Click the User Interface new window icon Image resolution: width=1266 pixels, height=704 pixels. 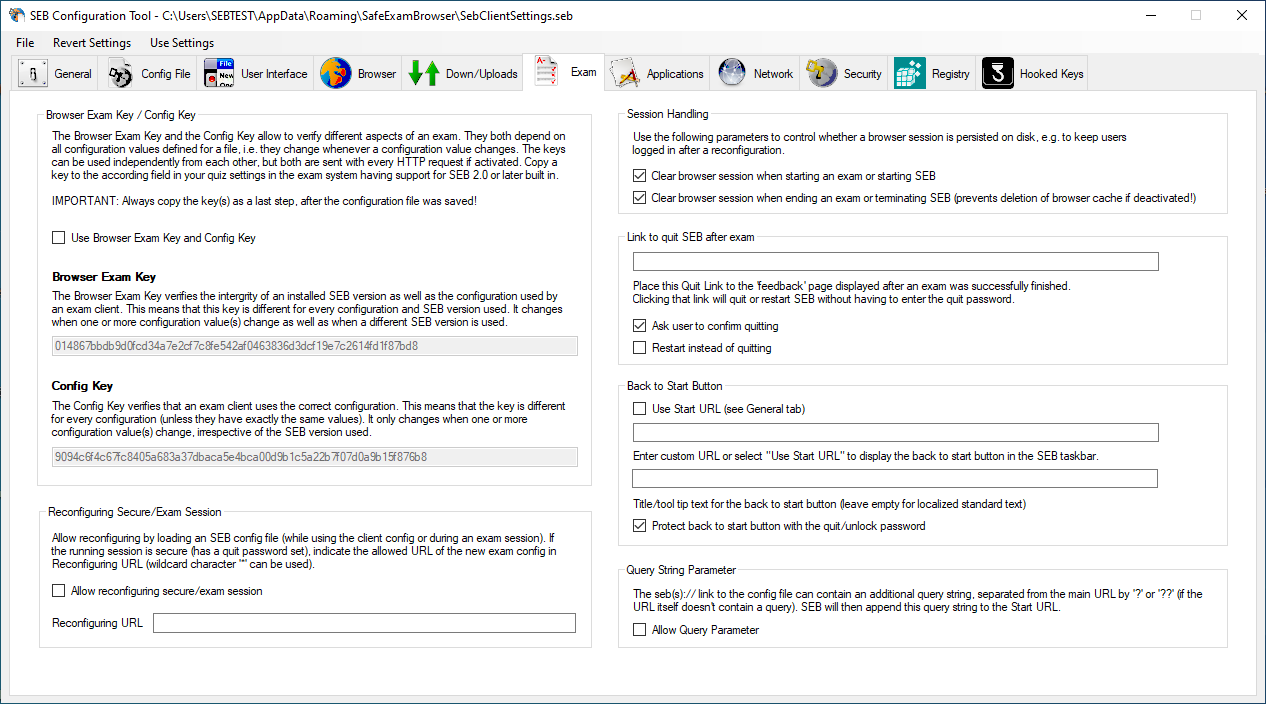tap(218, 72)
